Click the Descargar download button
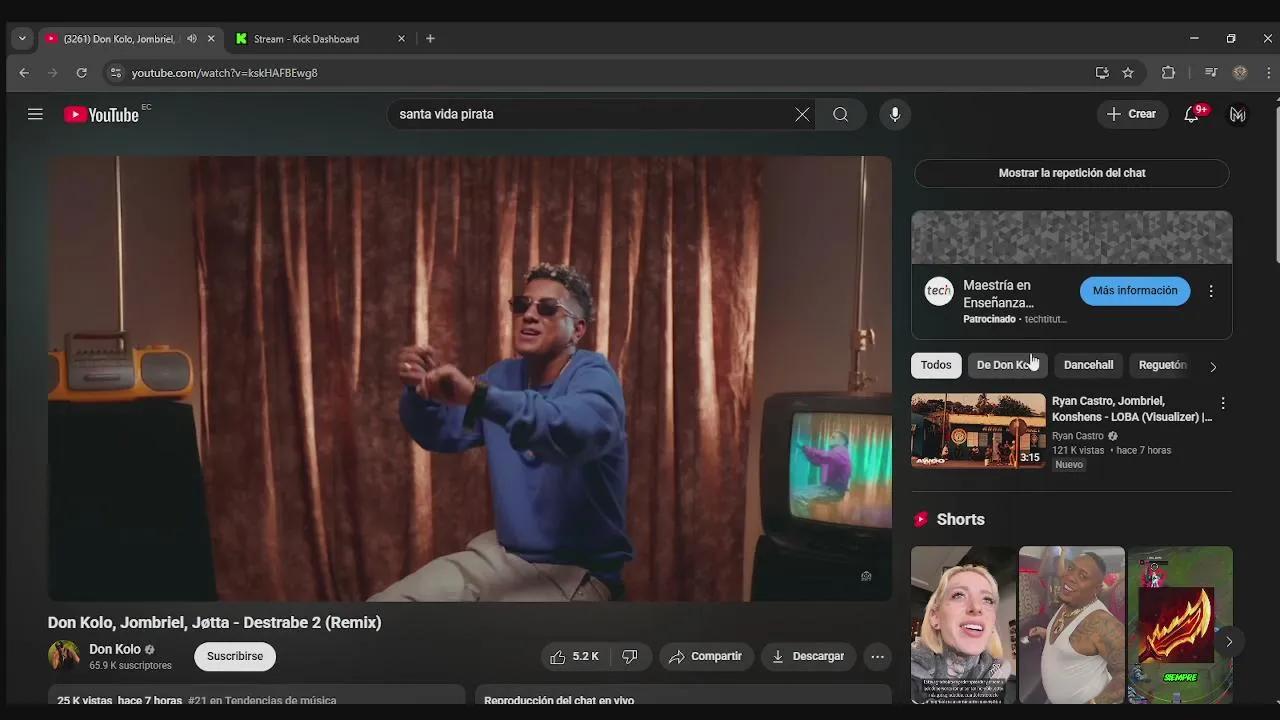The height and width of the screenshot is (720, 1280). [808, 656]
